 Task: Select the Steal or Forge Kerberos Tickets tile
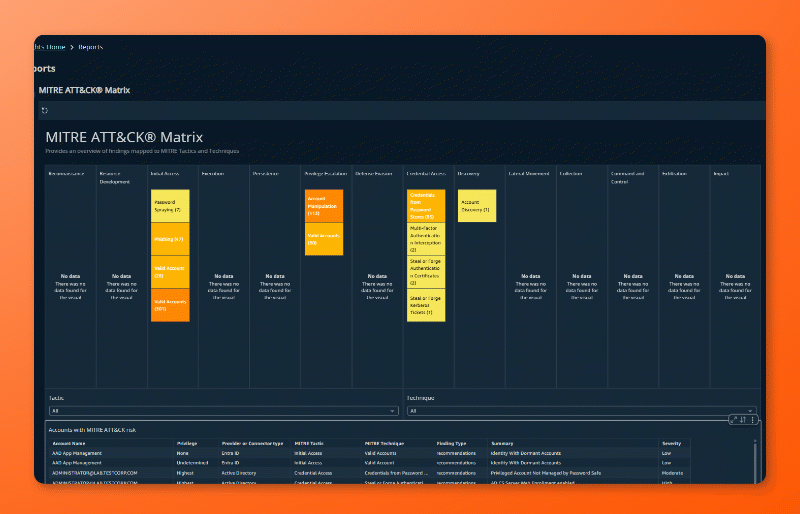[426, 305]
